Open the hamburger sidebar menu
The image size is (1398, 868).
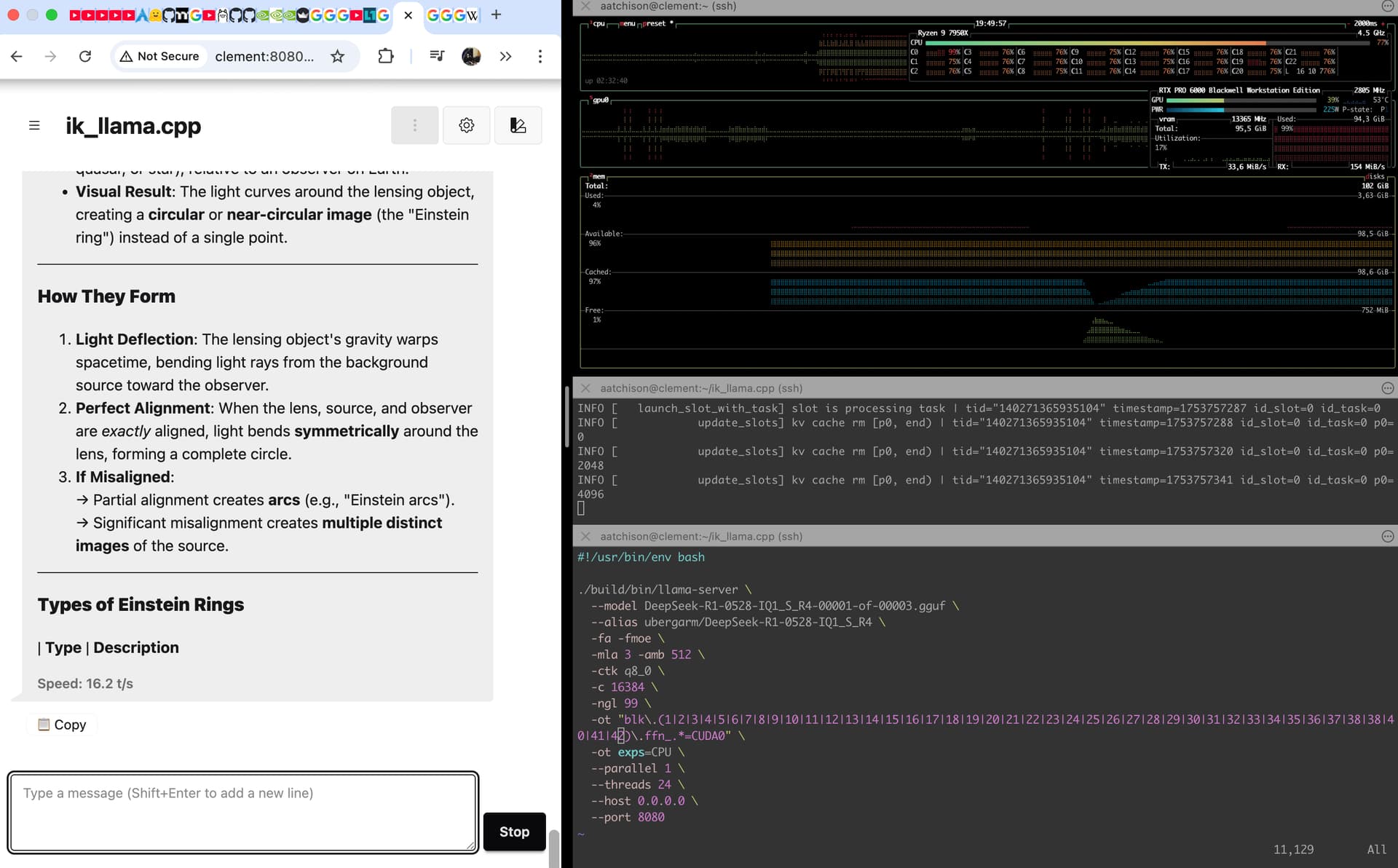click(34, 125)
